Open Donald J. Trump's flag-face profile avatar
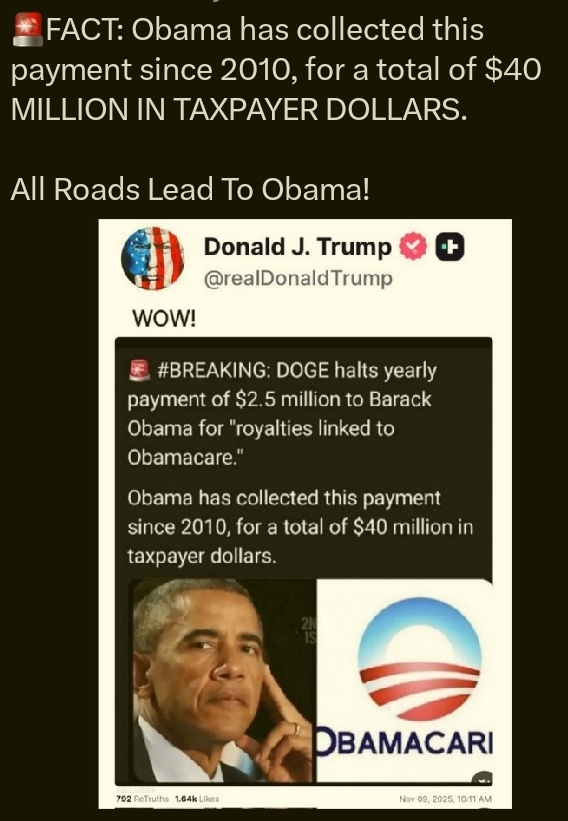This screenshot has width=568, height=821. [x=152, y=258]
